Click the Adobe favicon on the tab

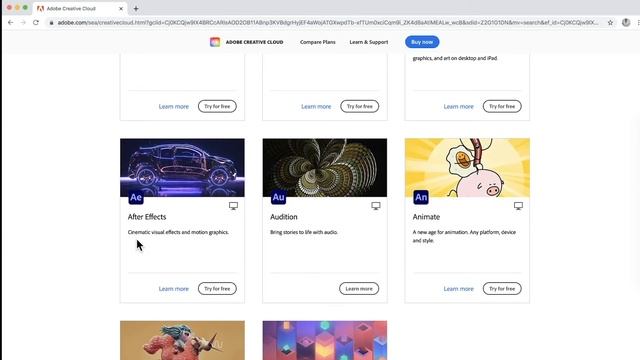click(40, 9)
